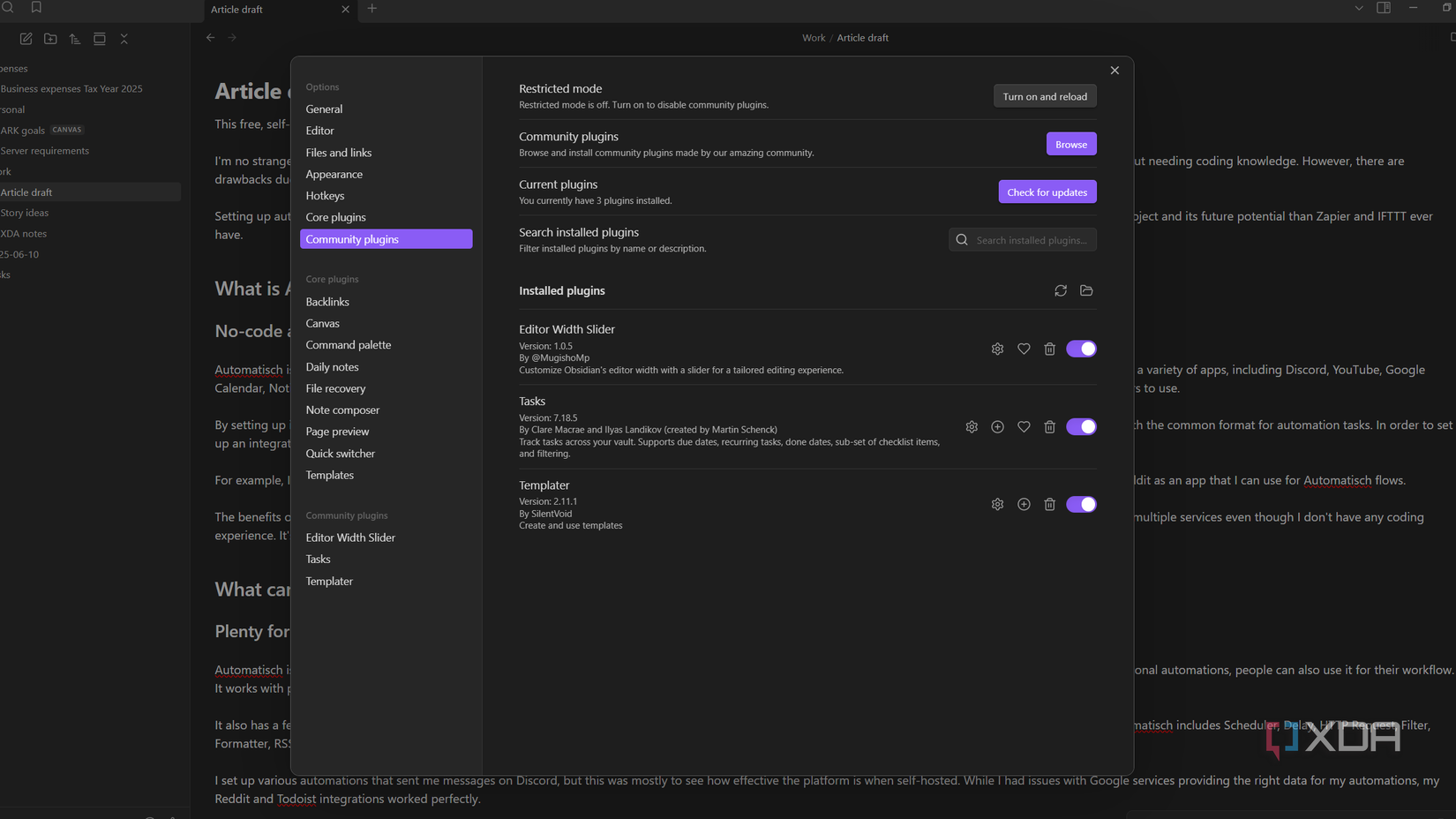Open settings gear for the Tasks plugin
1456x819 pixels.
(972, 426)
